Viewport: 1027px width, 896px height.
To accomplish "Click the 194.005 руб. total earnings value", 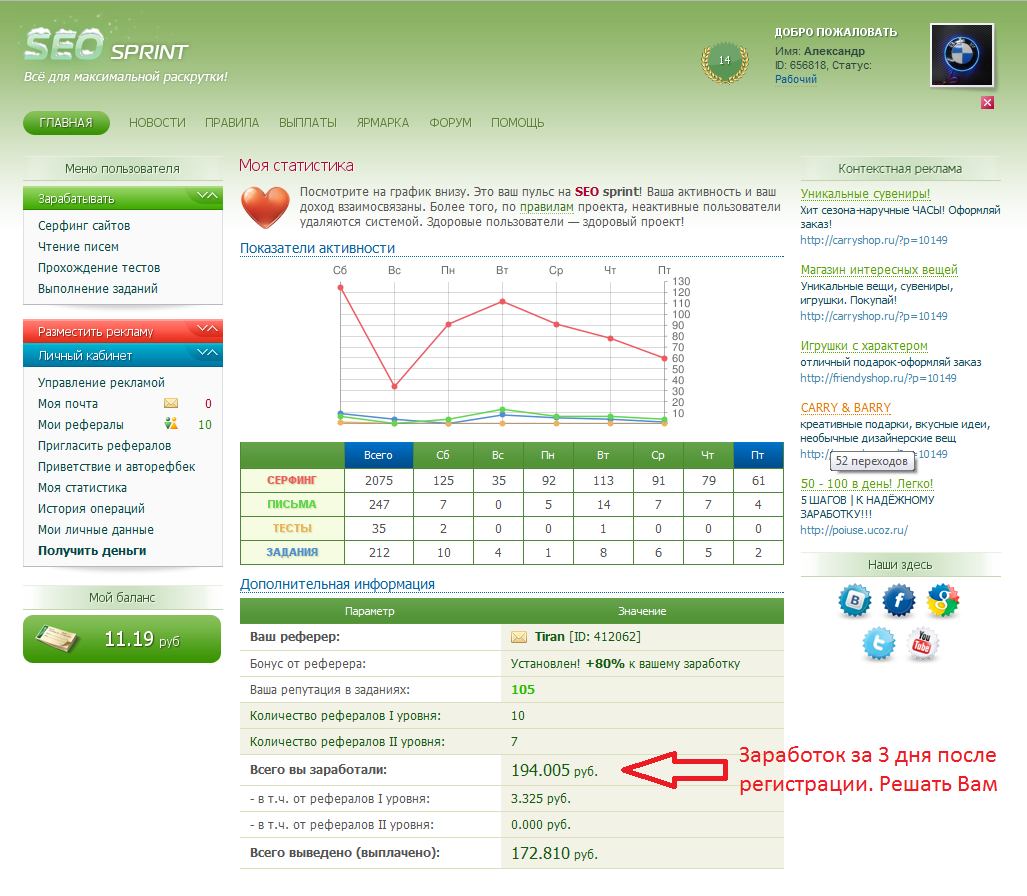I will 554,770.
